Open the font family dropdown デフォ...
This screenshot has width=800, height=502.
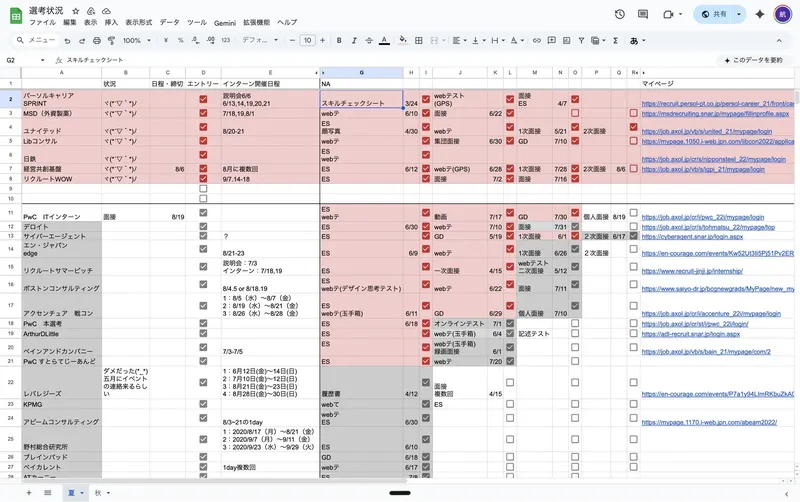(260, 40)
